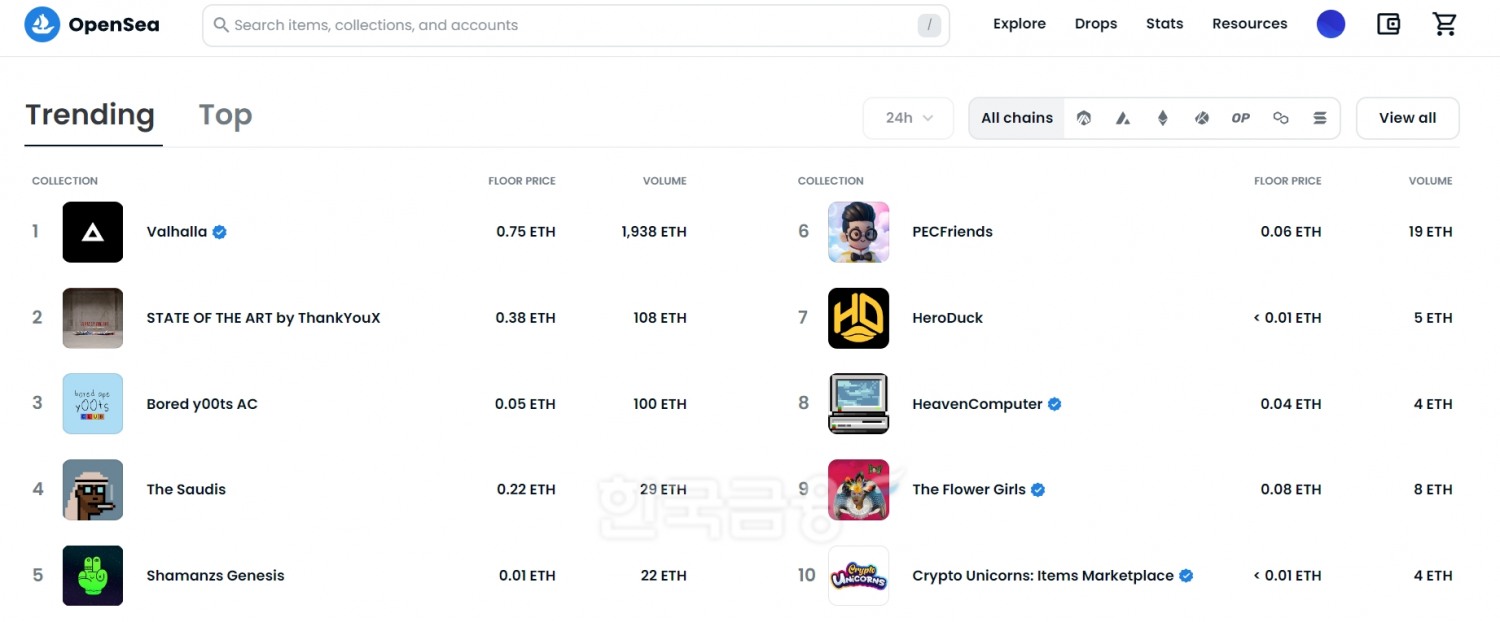Select the Ethereum chain filter
This screenshot has width=1500, height=622.
[1162, 118]
